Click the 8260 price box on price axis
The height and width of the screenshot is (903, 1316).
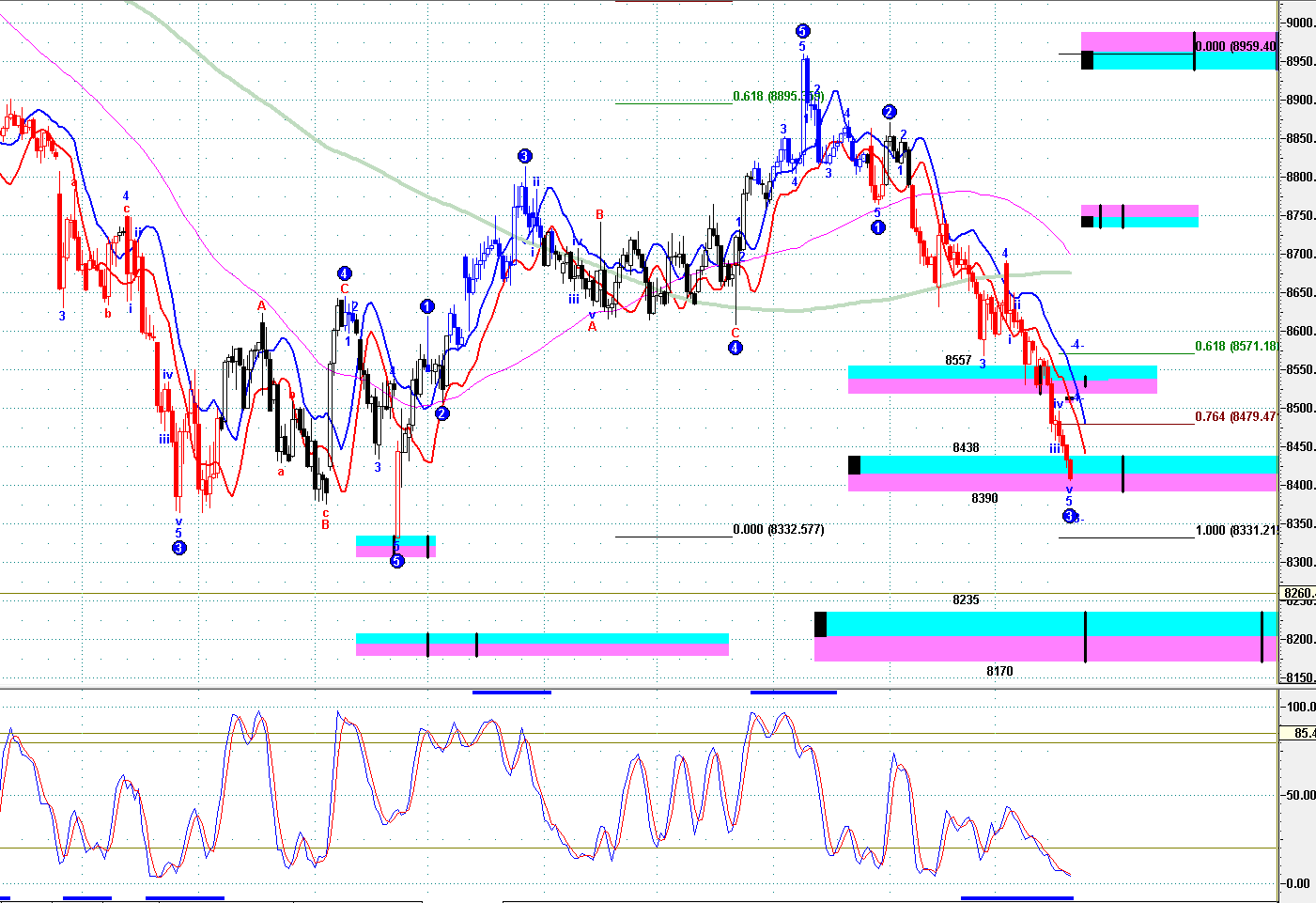click(1297, 594)
